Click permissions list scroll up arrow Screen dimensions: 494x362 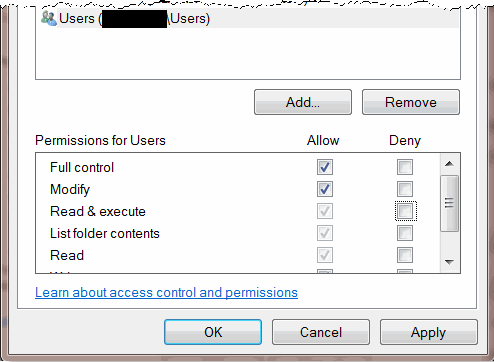pyautogui.click(x=449, y=164)
